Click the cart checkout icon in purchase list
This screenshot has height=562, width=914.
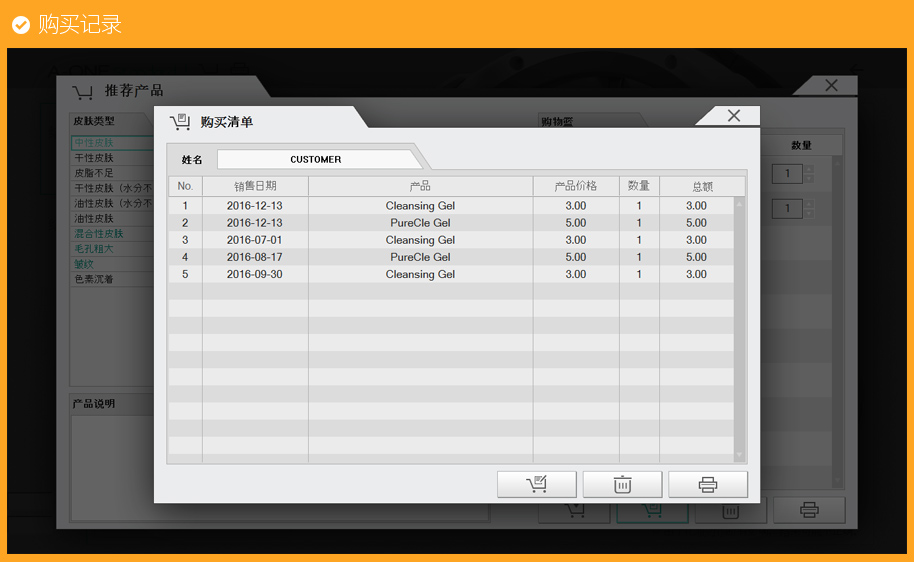(x=537, y=485)
